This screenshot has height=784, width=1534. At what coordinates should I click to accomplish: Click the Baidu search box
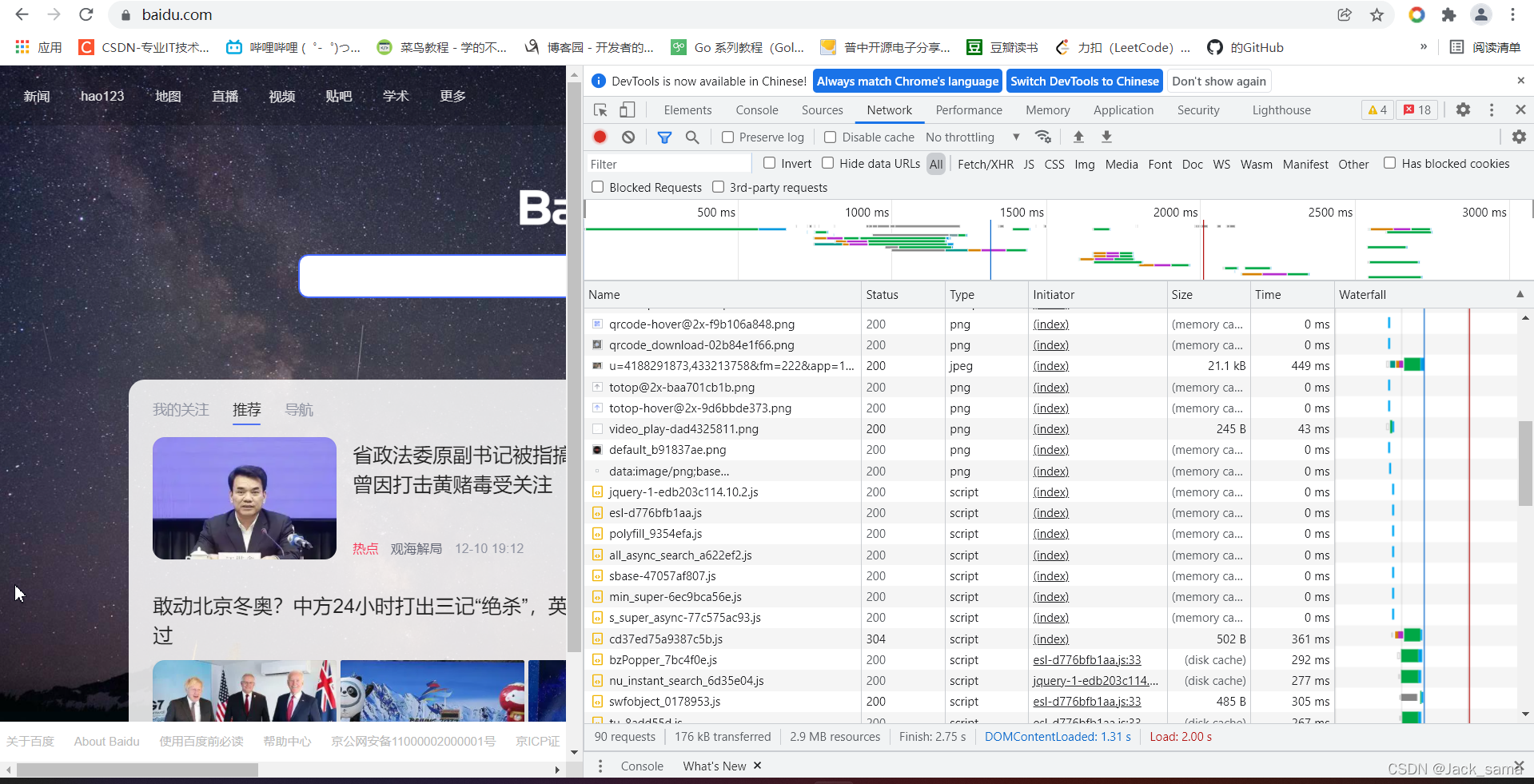click(432, 277)
